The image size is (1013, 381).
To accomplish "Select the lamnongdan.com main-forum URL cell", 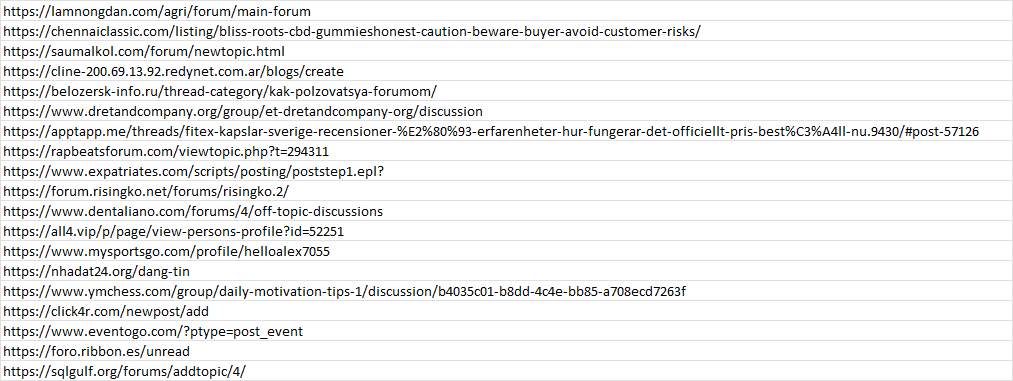I will point(506,11).
